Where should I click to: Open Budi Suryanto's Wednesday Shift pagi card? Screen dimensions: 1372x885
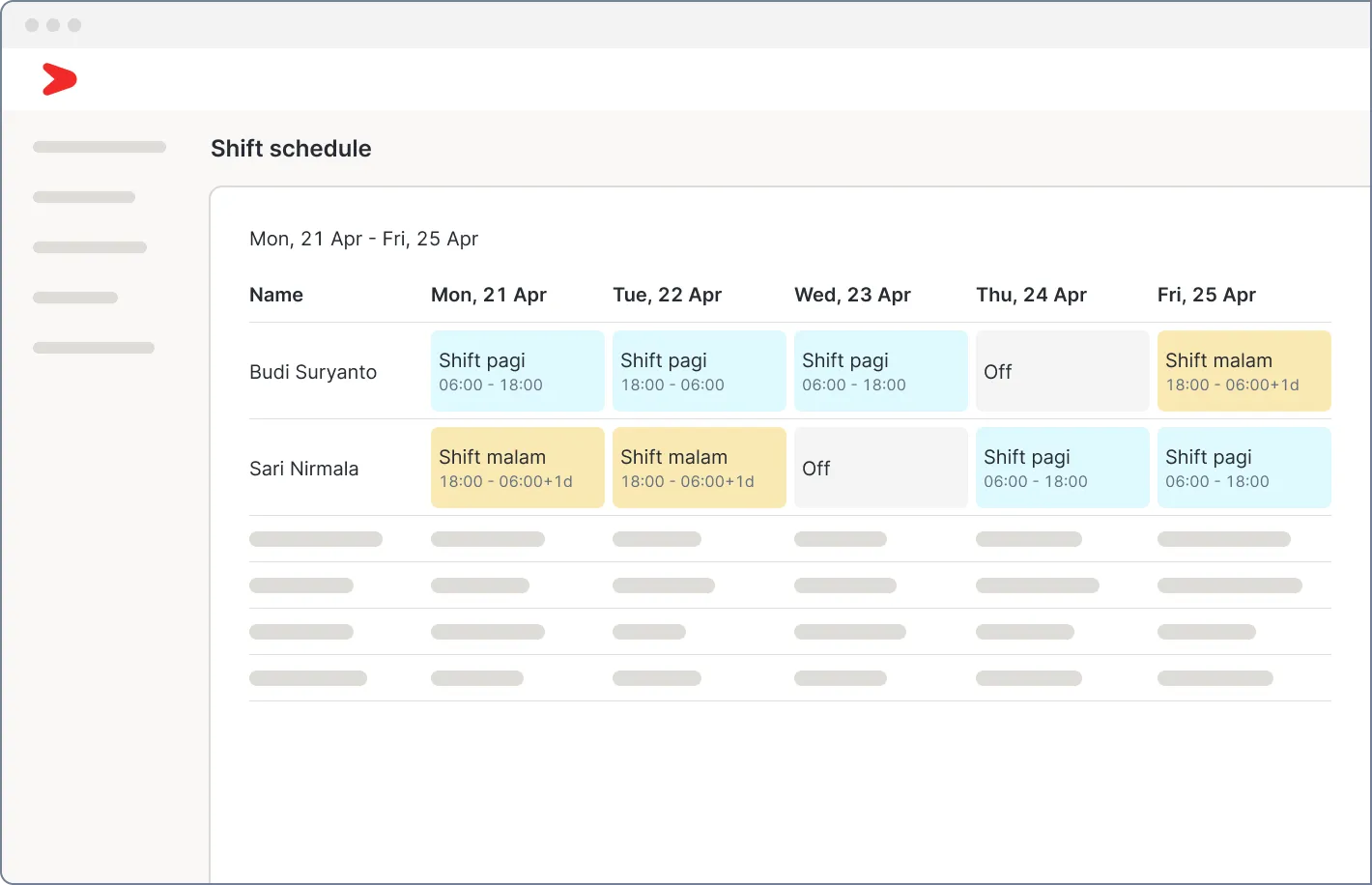881,371
